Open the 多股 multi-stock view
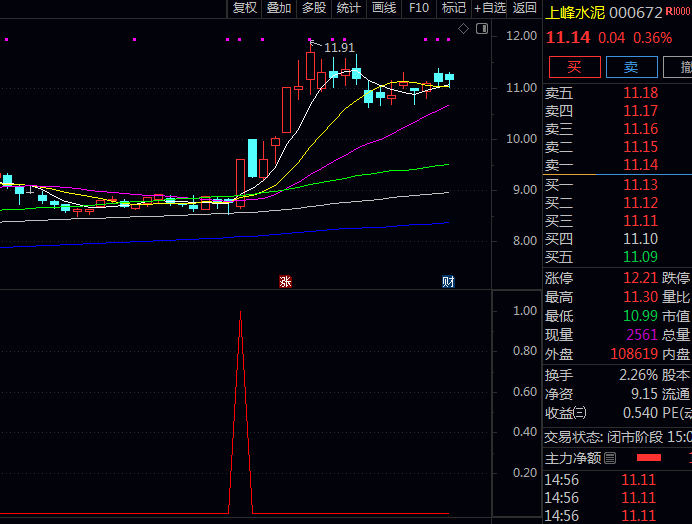Viewport: 692px width, 524px height. click(314, 8)
